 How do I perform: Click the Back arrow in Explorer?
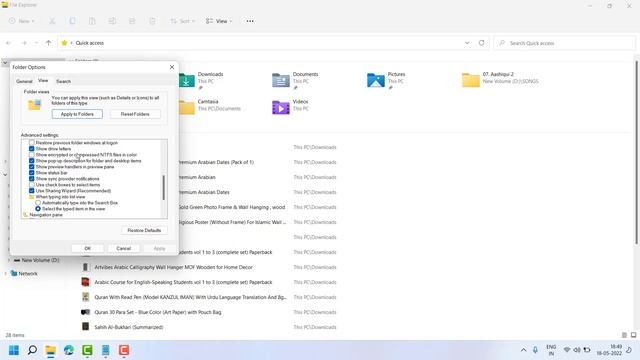pos(9,43)
